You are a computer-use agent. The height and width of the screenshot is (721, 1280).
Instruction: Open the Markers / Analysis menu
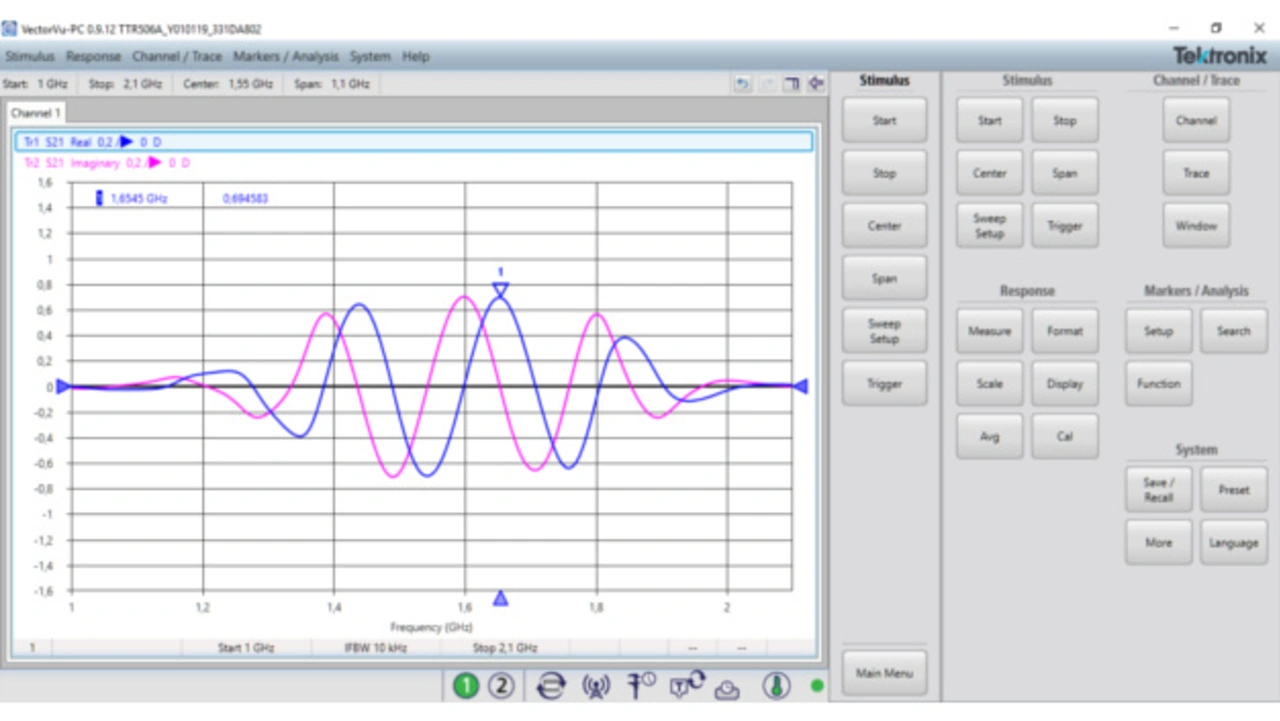tap(286, 57)
